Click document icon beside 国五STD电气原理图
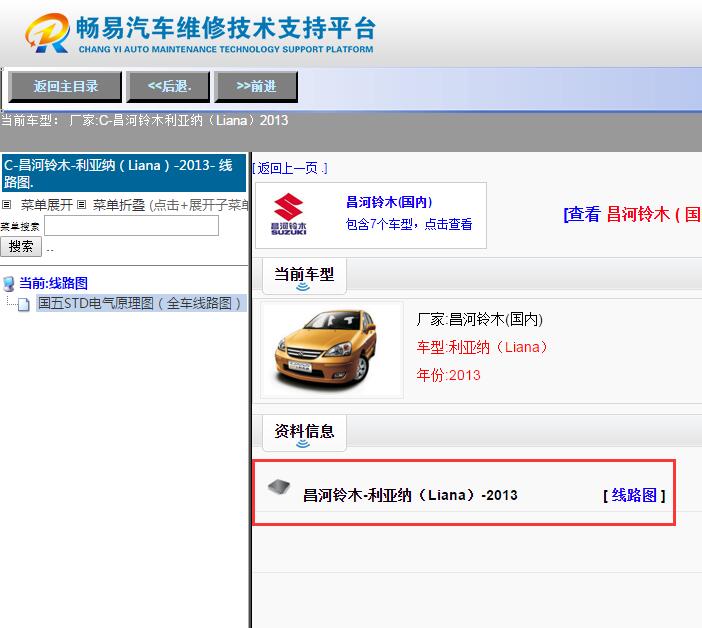 coord(24,304)
